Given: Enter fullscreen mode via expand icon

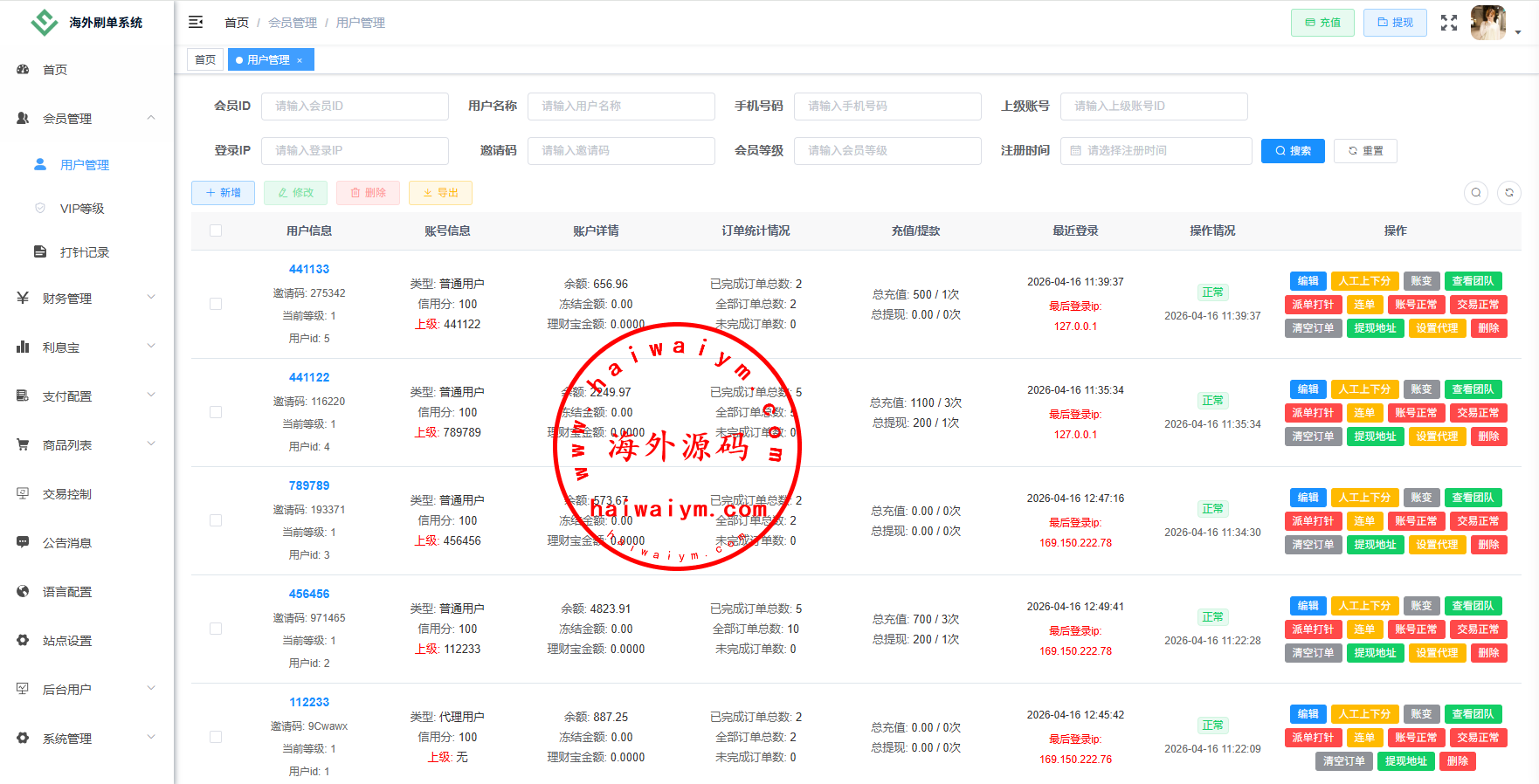Looking at the screenshot, I should pos(1449,23).
